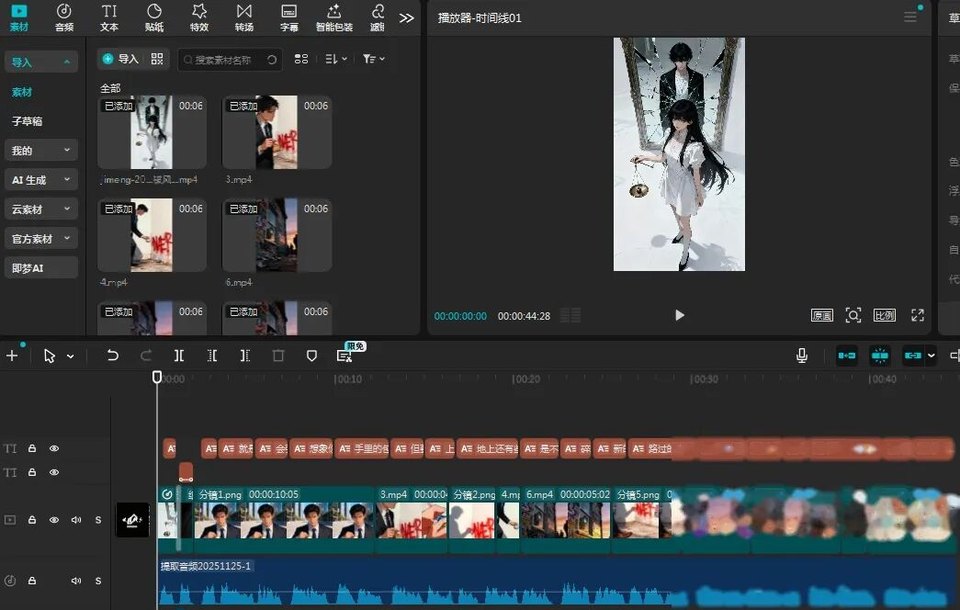960x610 pixels.
Task: Mute the 提取音频 audio track speaker
Action: click(x=76, y=580)
